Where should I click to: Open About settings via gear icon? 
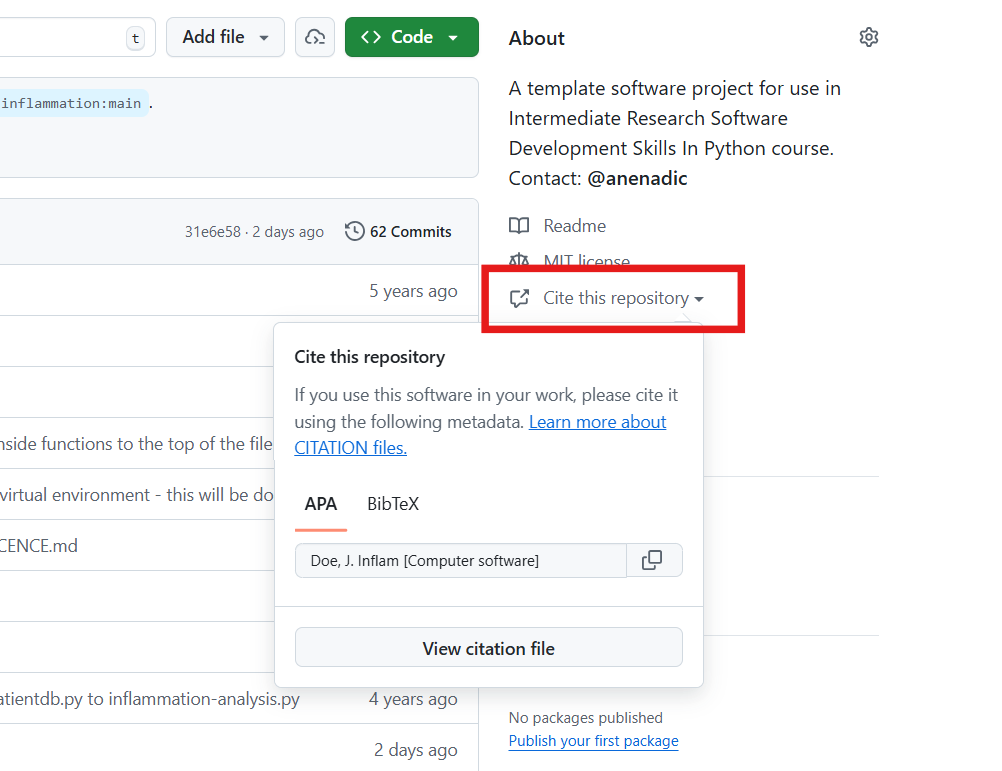click(868, 37)
